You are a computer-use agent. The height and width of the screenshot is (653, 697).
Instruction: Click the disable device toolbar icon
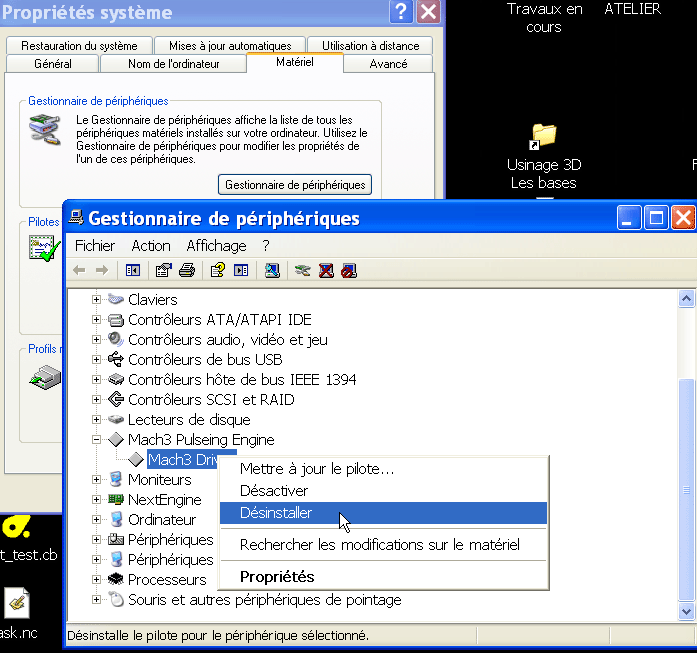[x=349, y=270]
